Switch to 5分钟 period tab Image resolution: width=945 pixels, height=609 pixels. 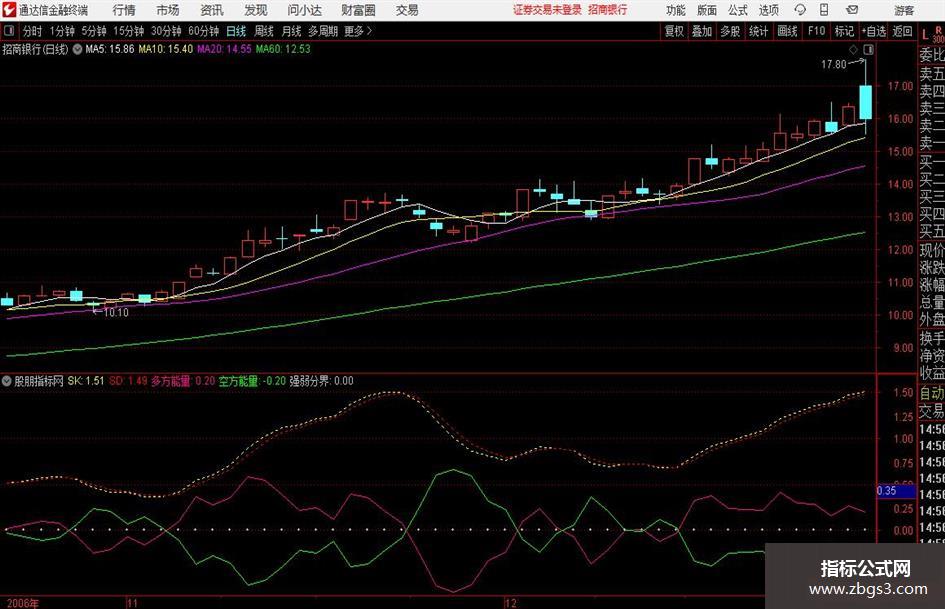[x=94, y=31]
